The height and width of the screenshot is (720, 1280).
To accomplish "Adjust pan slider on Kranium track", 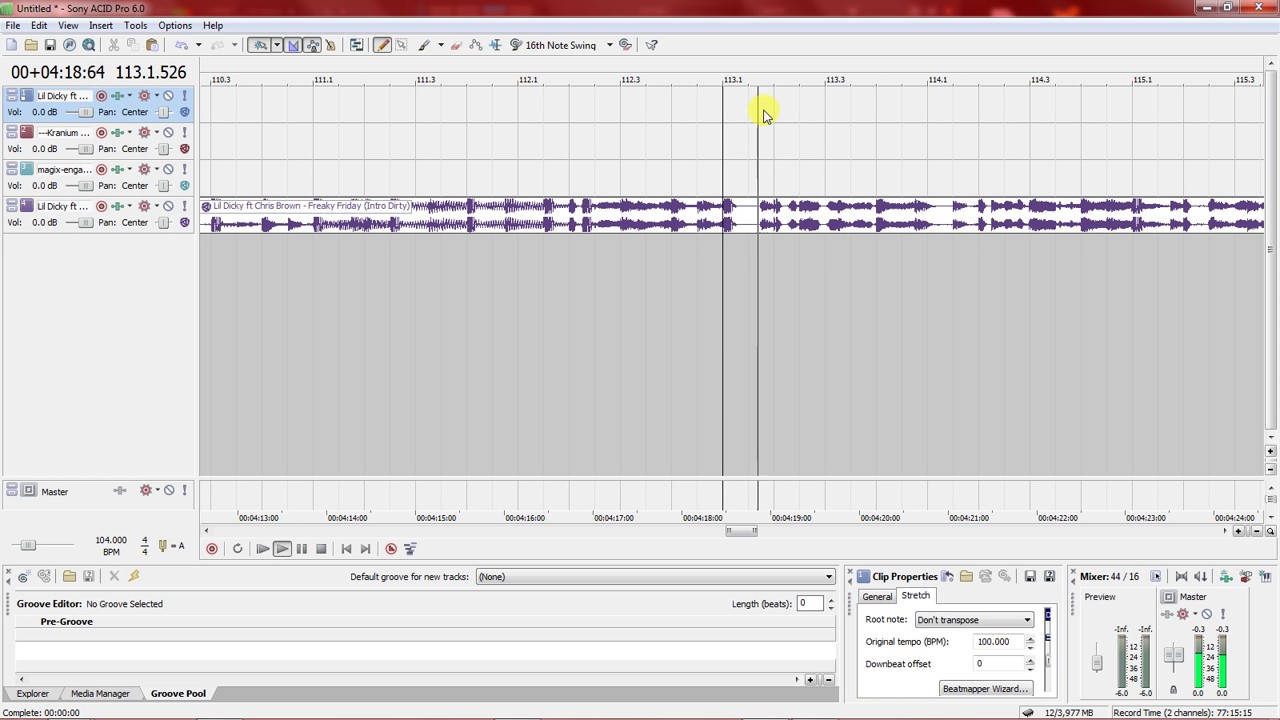I will (x=164, y=149).
